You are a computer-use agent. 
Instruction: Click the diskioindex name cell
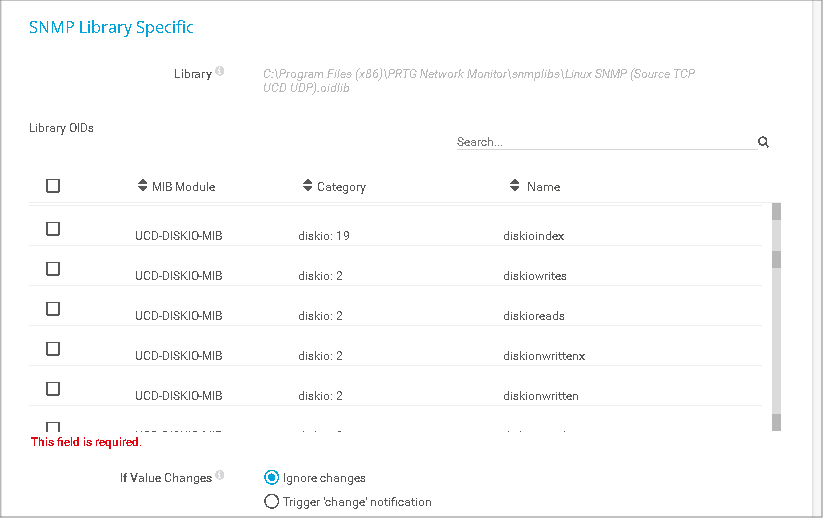(x=534, y=236)
